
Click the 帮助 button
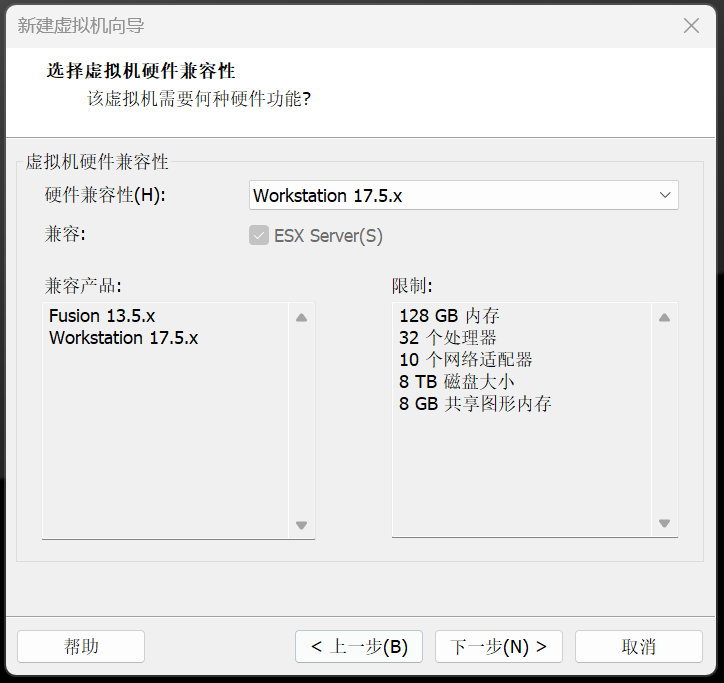tap(81, 646)
